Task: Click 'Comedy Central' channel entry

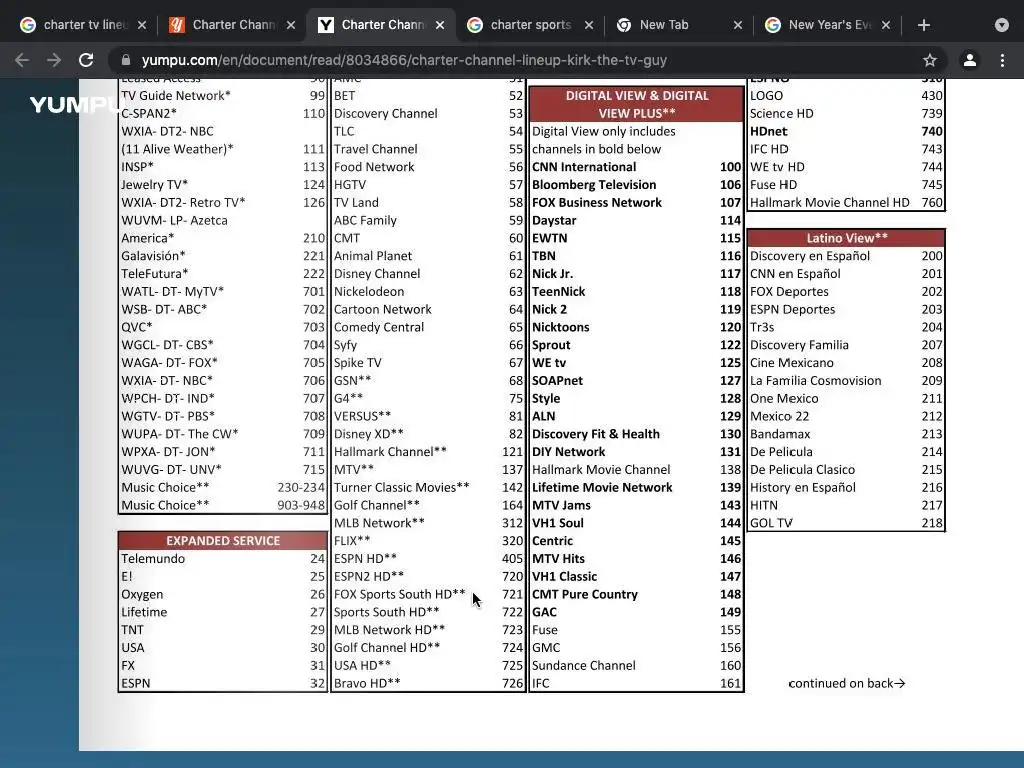Action: [x=428, y=327]
